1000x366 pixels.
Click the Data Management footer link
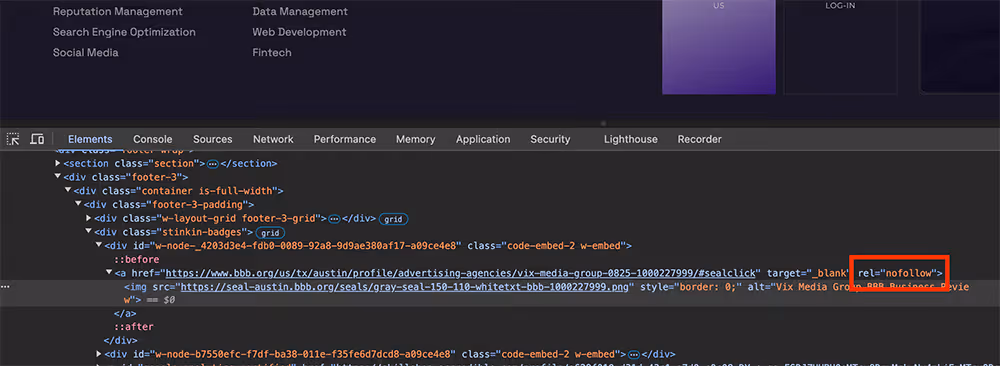pos(300,11)
